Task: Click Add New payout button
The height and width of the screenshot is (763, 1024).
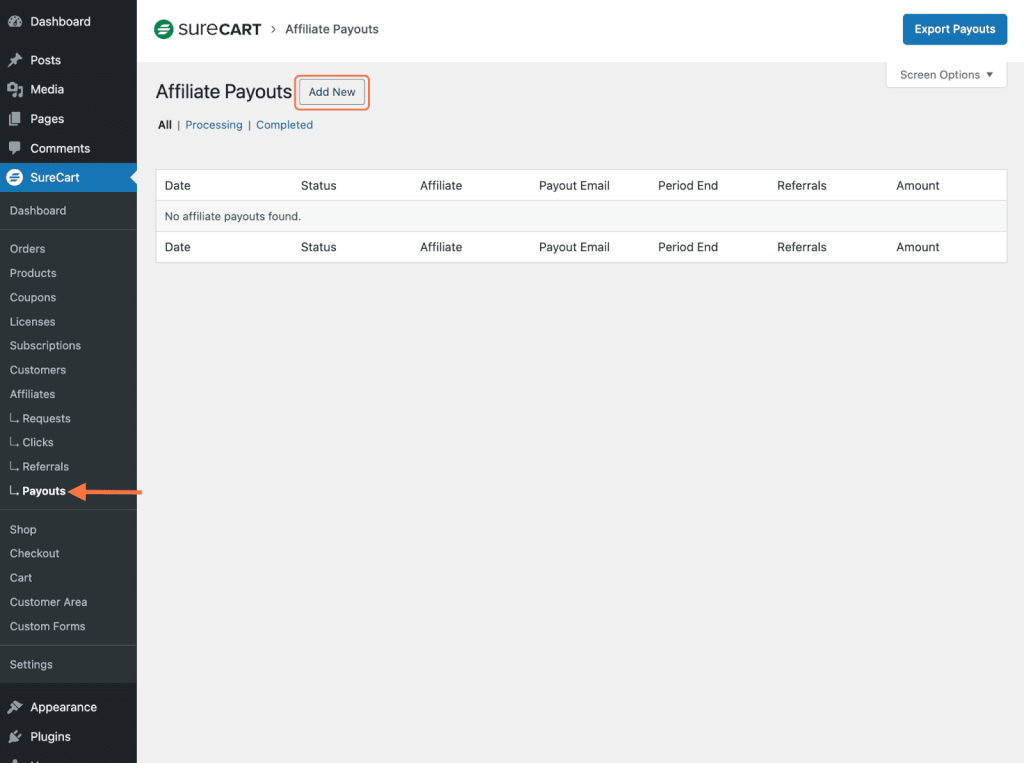Action: click(x=332, y=92)
